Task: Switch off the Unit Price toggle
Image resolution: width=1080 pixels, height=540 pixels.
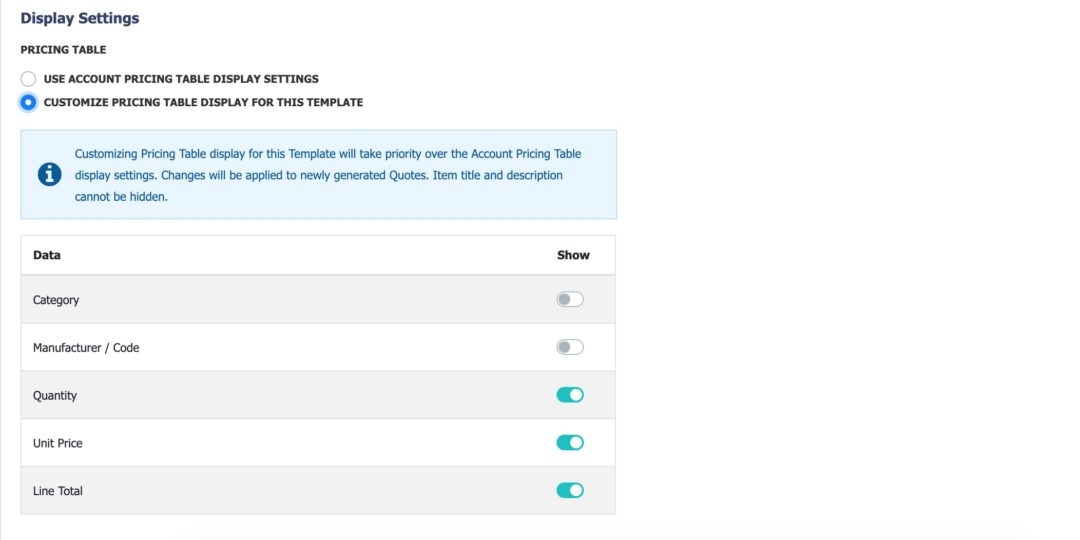Action: (x=570, y=443)
